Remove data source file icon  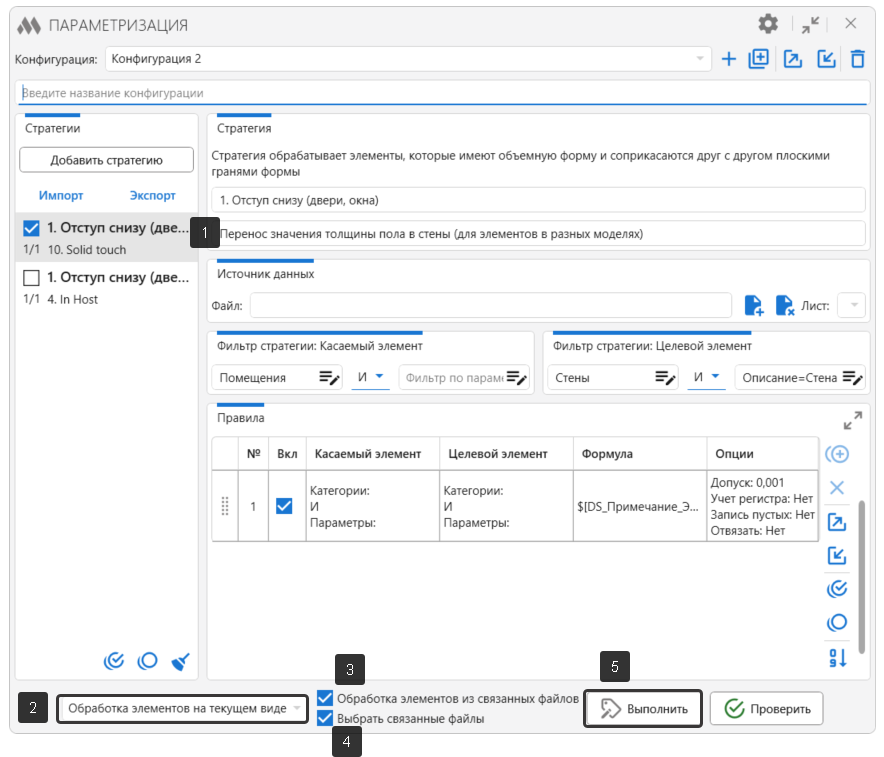[x=785, y=306]
